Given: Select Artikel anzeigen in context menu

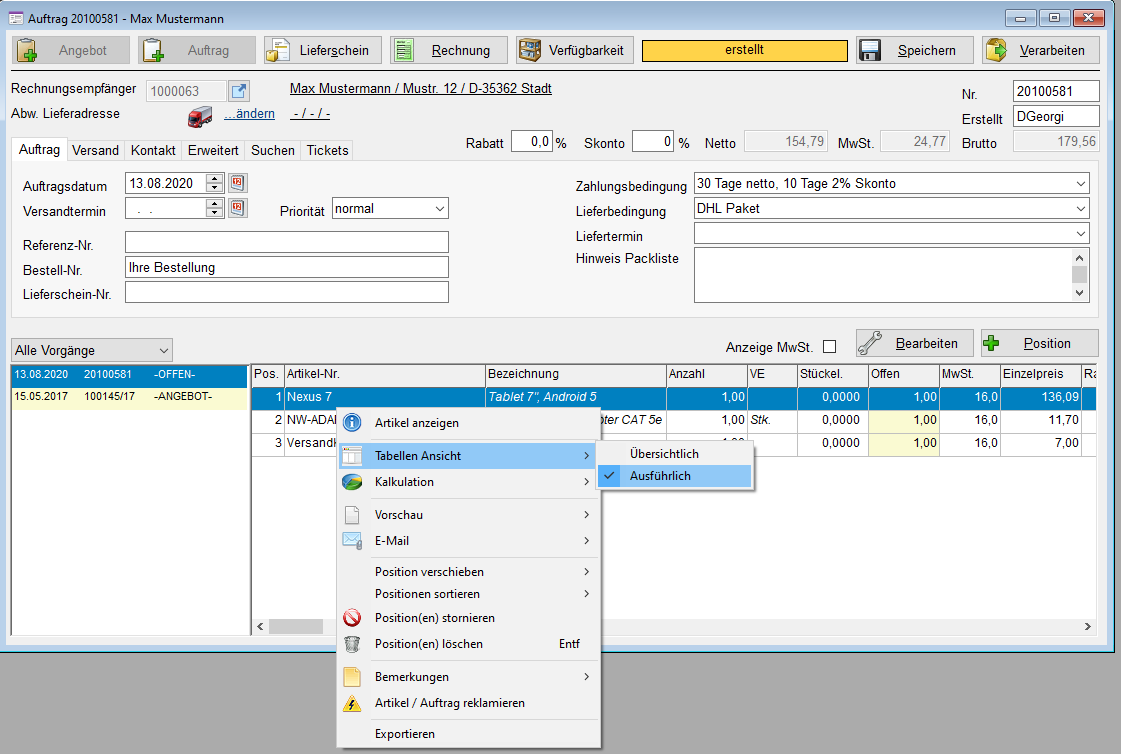Looking at the screenshot, I should [468, 422].
